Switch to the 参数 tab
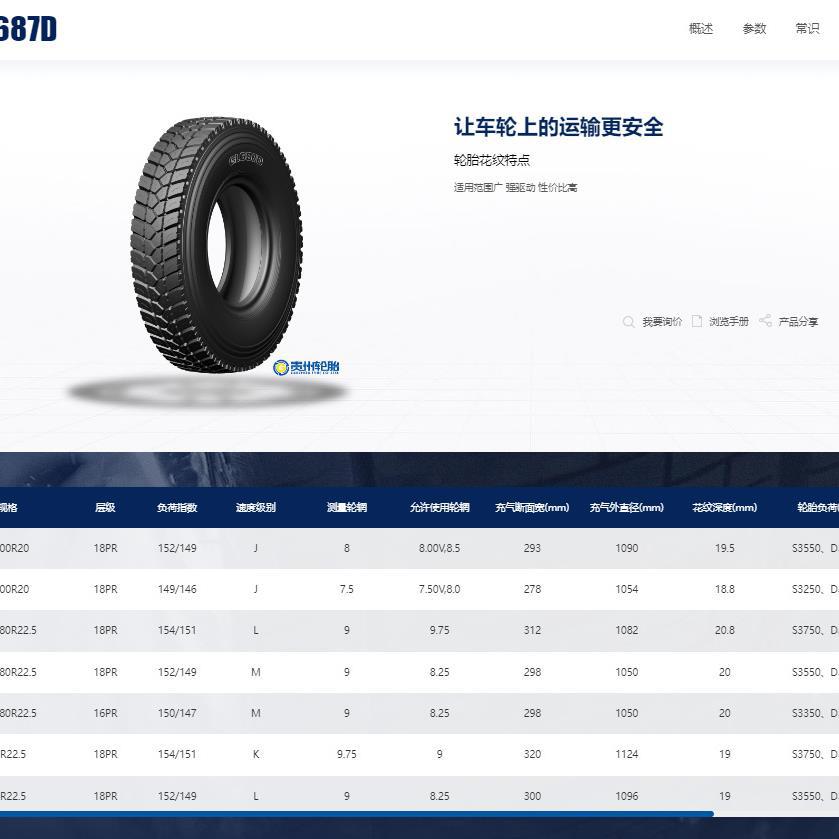 tap(754, 29)
